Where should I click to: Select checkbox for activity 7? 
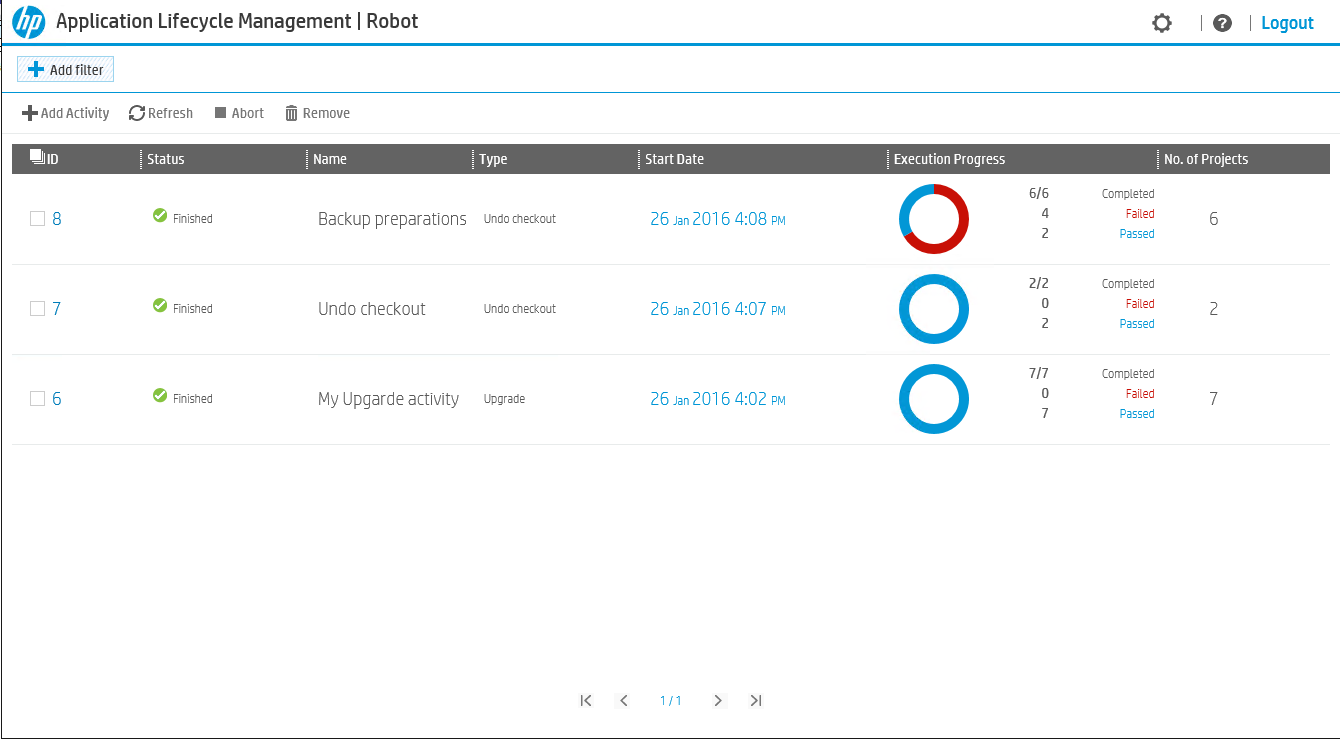tap(37, 309)
